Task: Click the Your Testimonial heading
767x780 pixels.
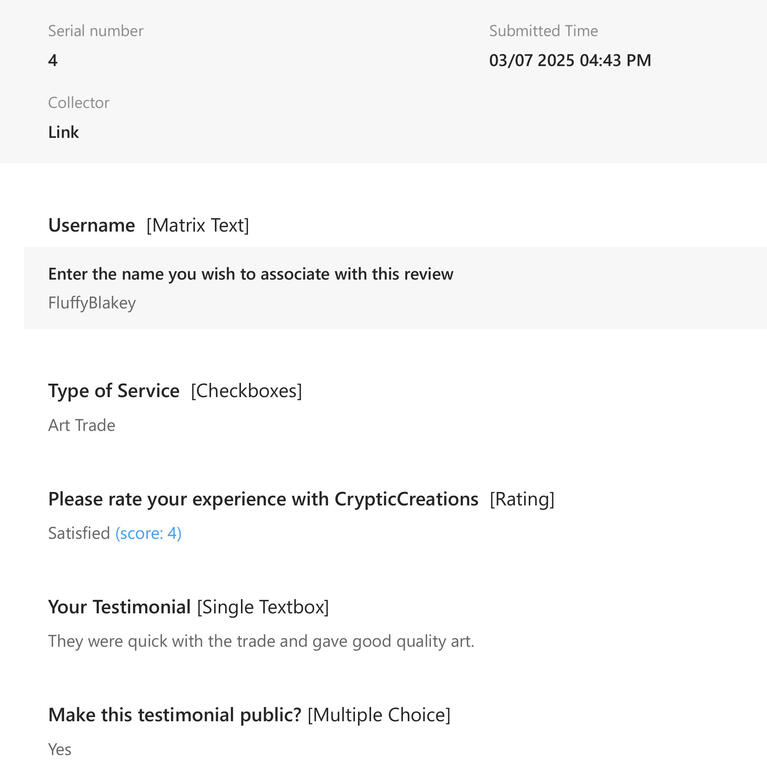Action: pyautogui.click(x=119, y=607)
